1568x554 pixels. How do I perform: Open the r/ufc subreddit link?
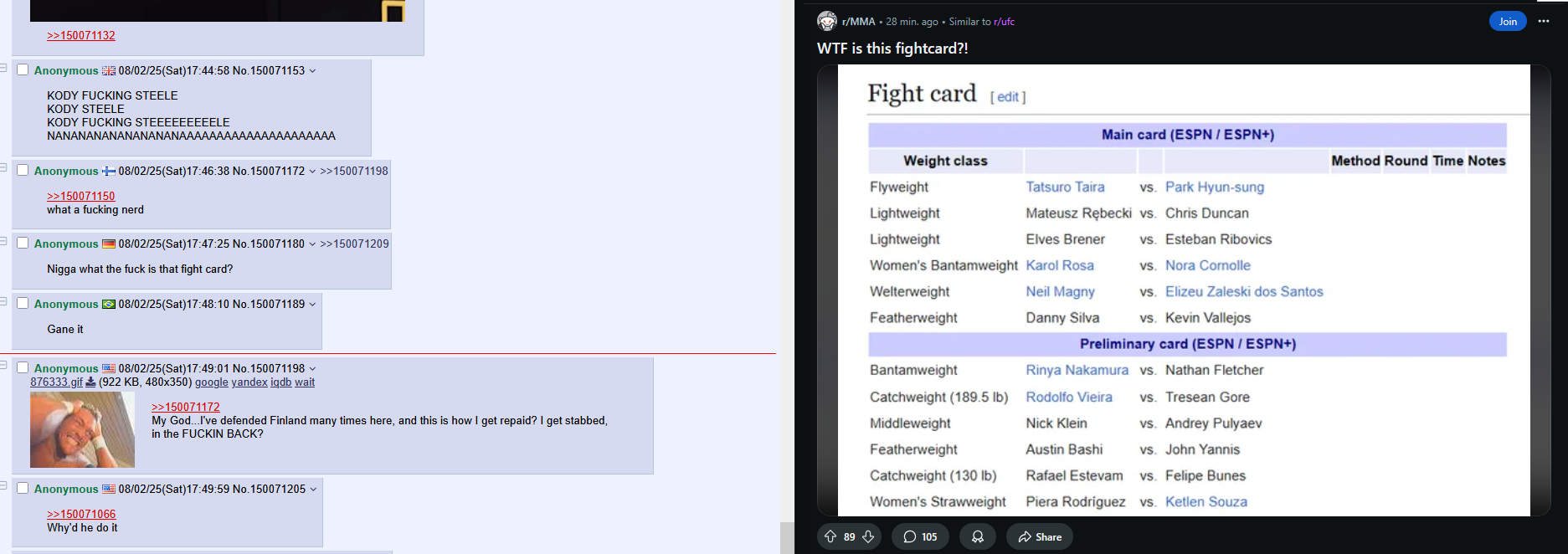click(1004, 22)
